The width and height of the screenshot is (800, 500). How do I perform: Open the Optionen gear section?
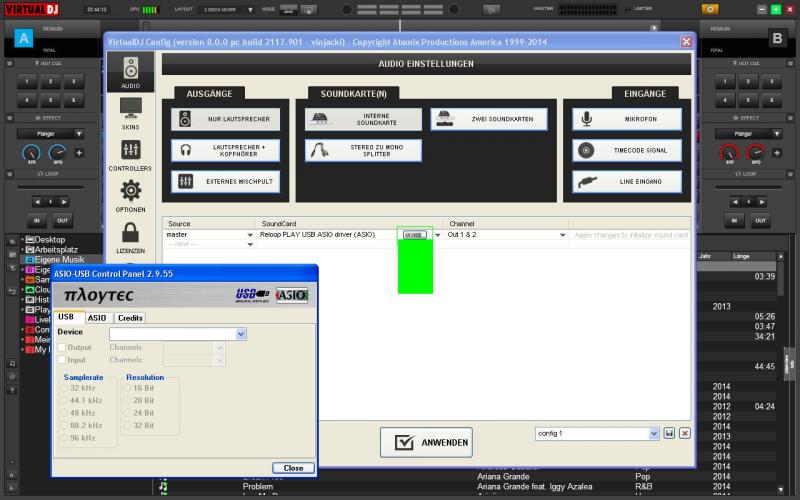(131, 196)
